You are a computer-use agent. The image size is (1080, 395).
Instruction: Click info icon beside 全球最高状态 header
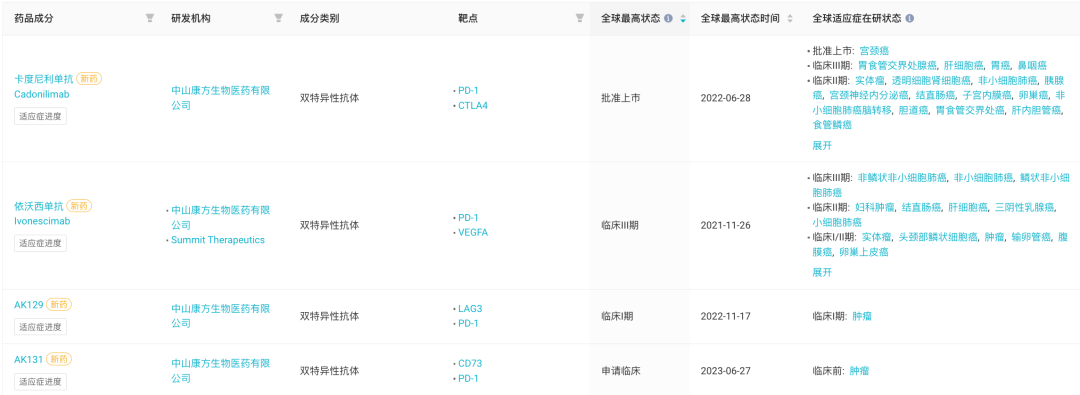coord(668,19)
